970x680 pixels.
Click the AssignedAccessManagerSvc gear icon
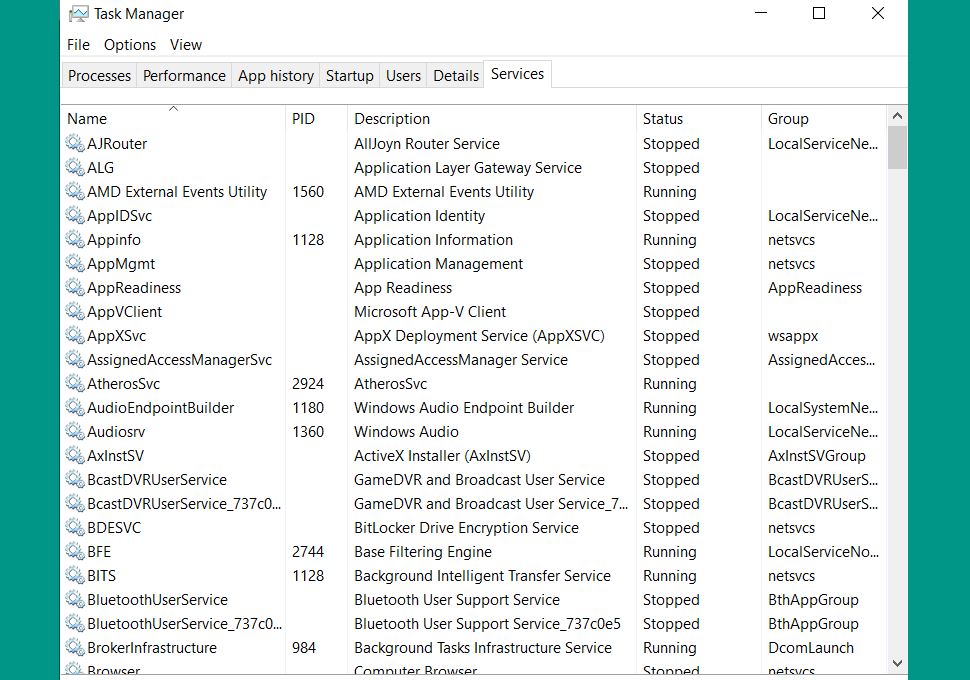75,359
